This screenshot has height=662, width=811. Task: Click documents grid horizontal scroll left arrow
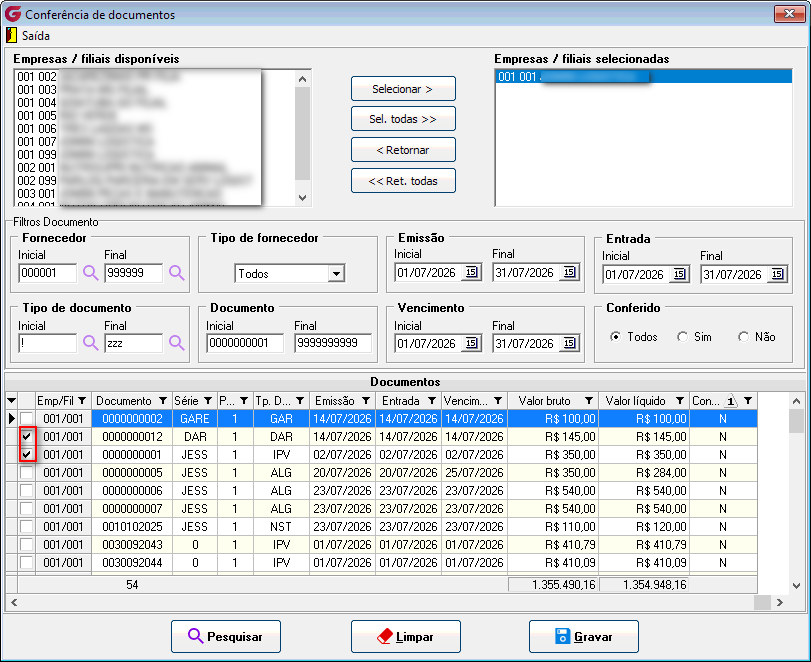pos(14,603)
